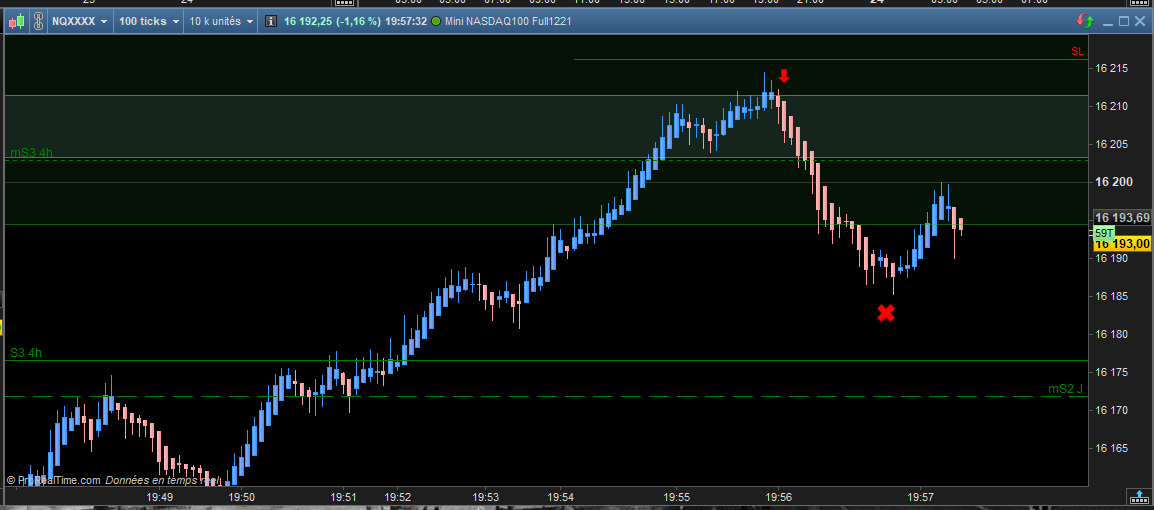
Task: Click the mS3 4h level label
Action: coord(32,152)
